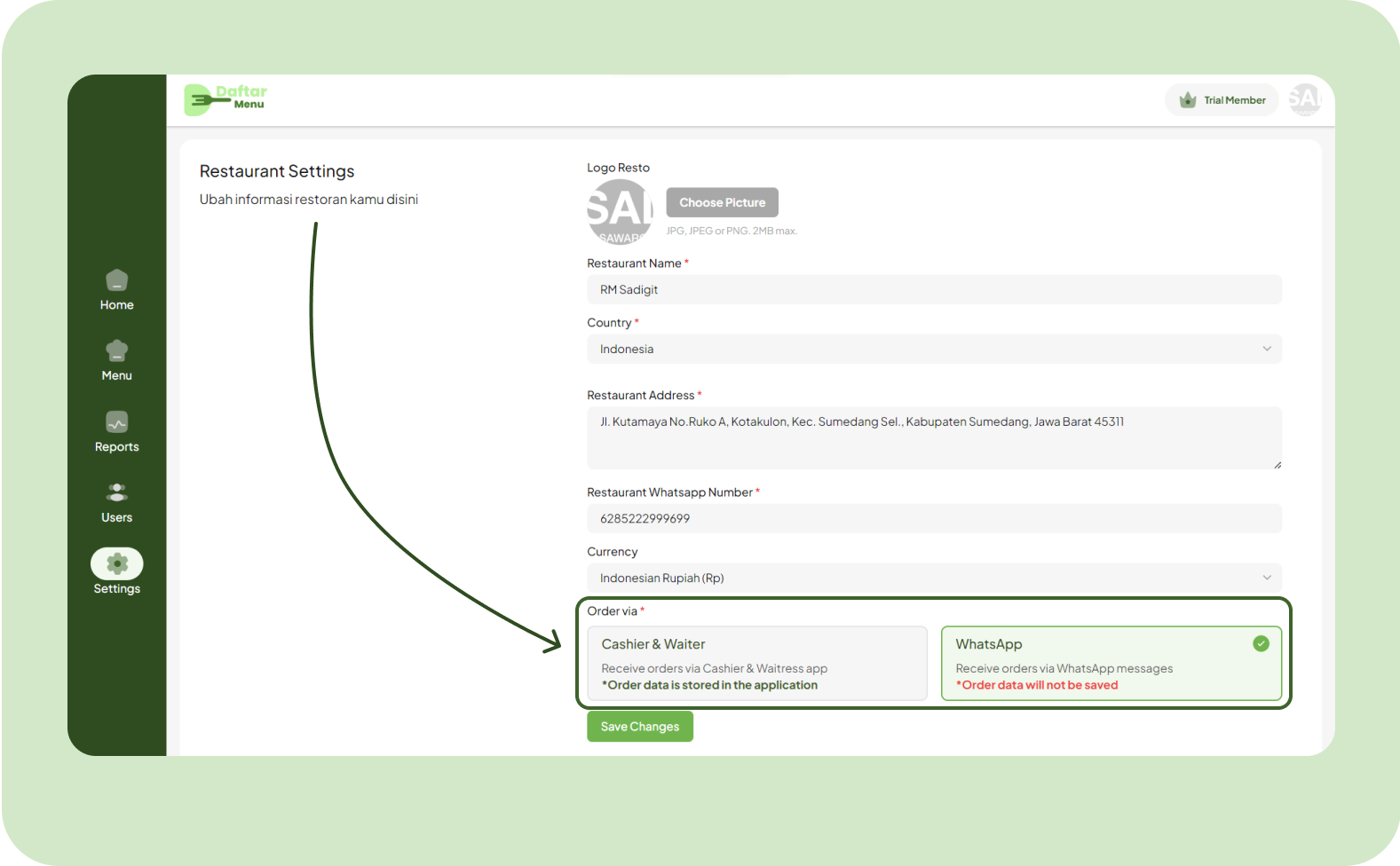Click the crown icon beside Trial Member
Image resolution: width=1400 pixels, height=866 pixels.
(1187, 100)
